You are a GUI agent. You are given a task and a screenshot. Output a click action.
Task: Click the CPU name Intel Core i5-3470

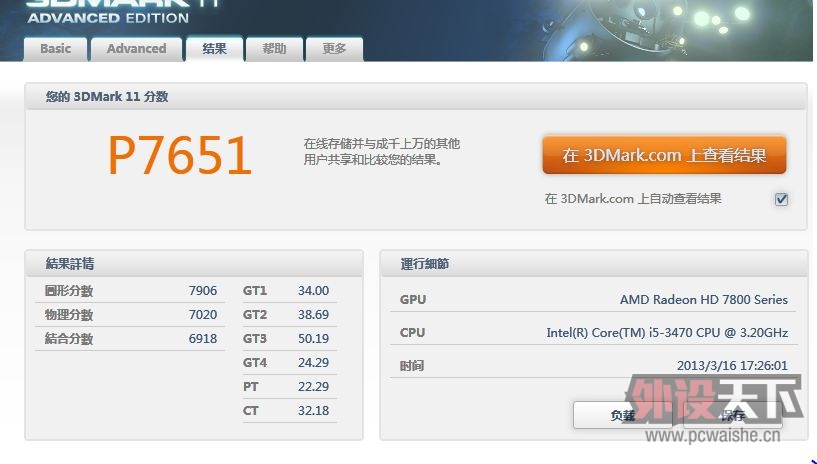(667, 332)
